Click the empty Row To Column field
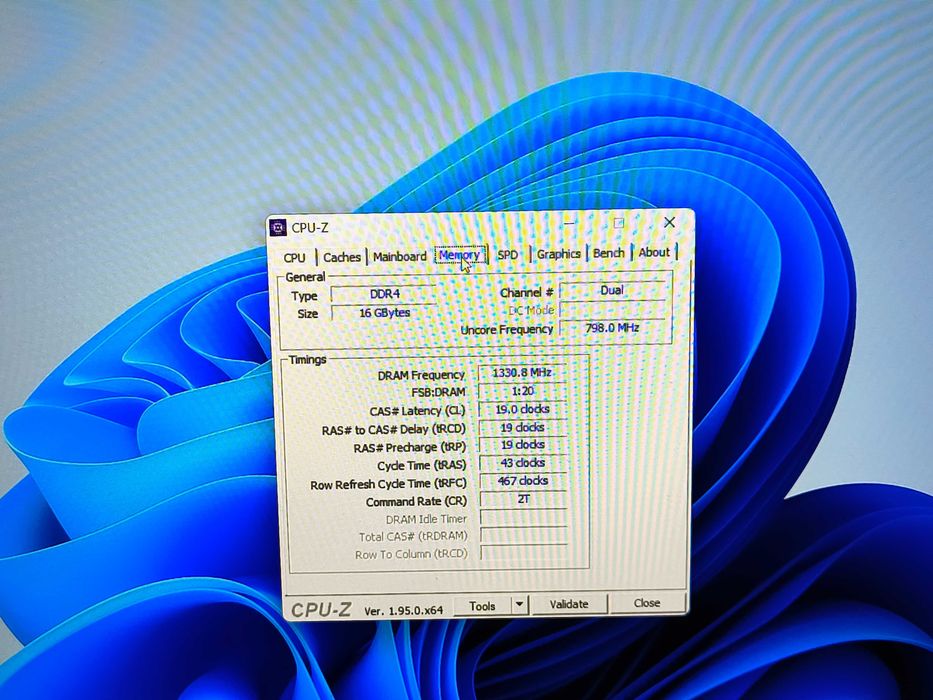This screenshot has width=933, height=700. click(x=524, y=553)
